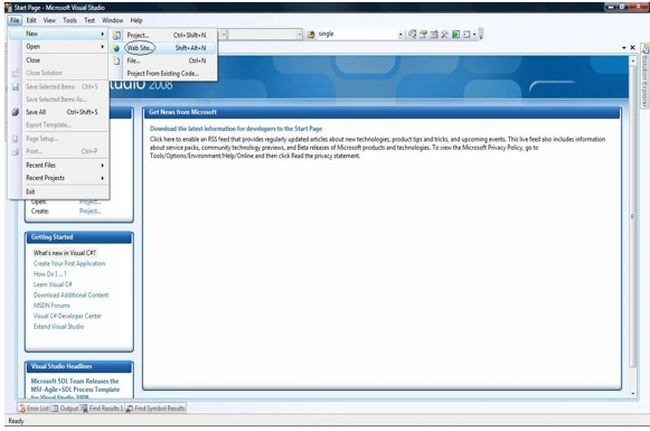Open 'What's new in Visual C#?' link
Viewport: 650px width, 431px height.
64,253
